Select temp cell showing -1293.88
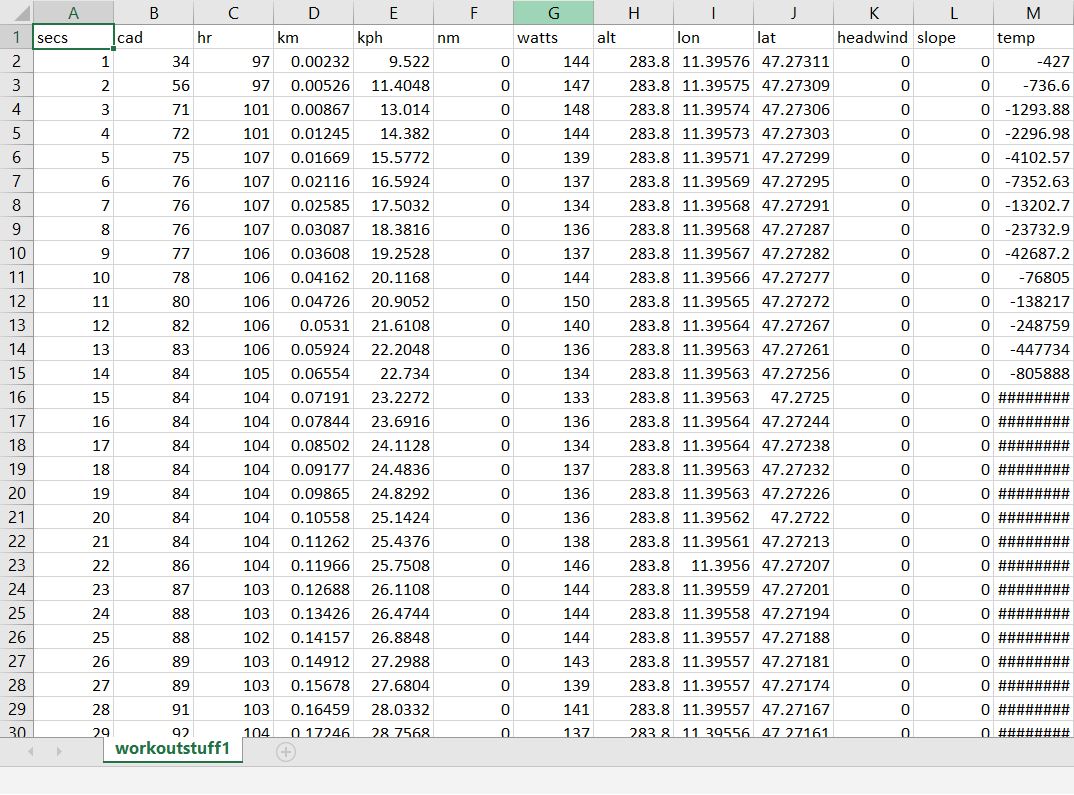Image resolution: width=1074 pixels, height=795 pixels. click(1034, 109)
